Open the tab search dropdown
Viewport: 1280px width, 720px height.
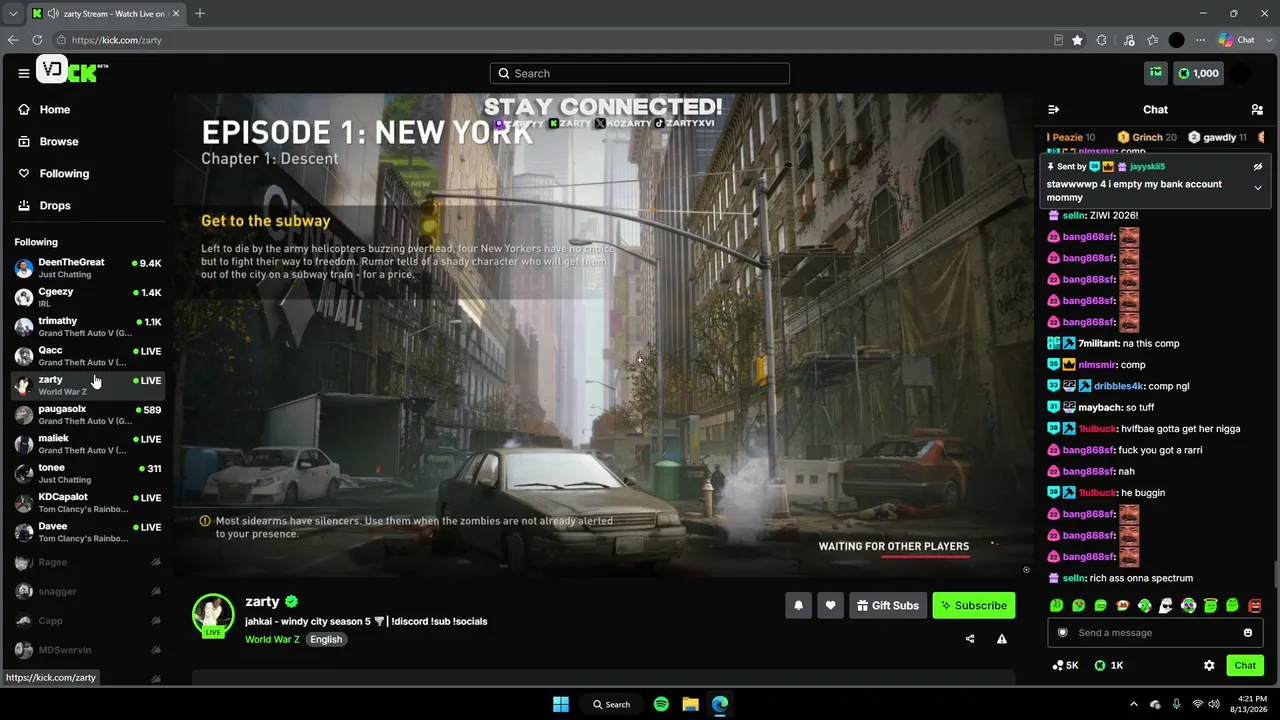coord(13,14)
